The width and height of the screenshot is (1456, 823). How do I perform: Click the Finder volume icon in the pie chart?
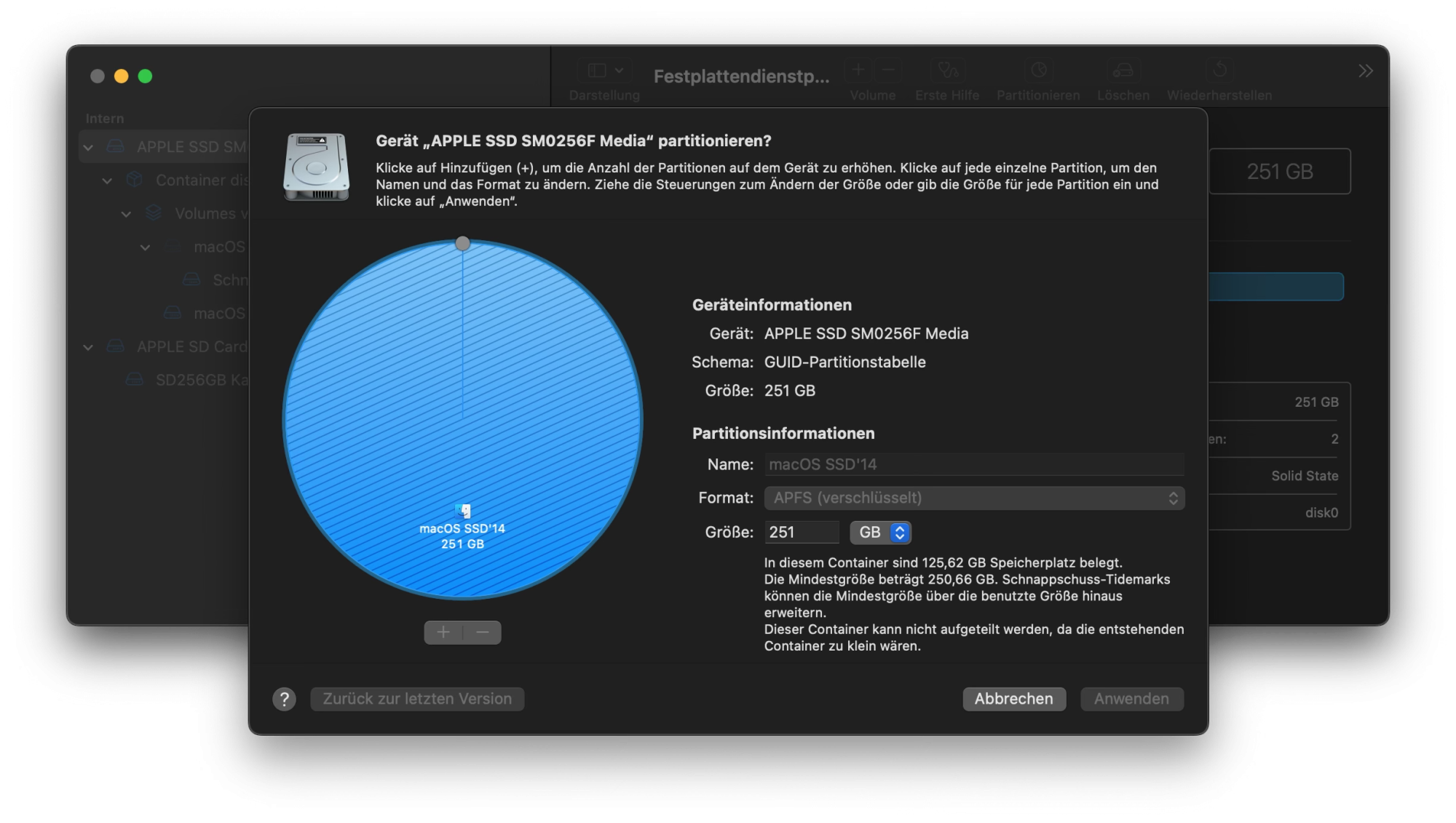pyautogui.click(x=463, y=512)
